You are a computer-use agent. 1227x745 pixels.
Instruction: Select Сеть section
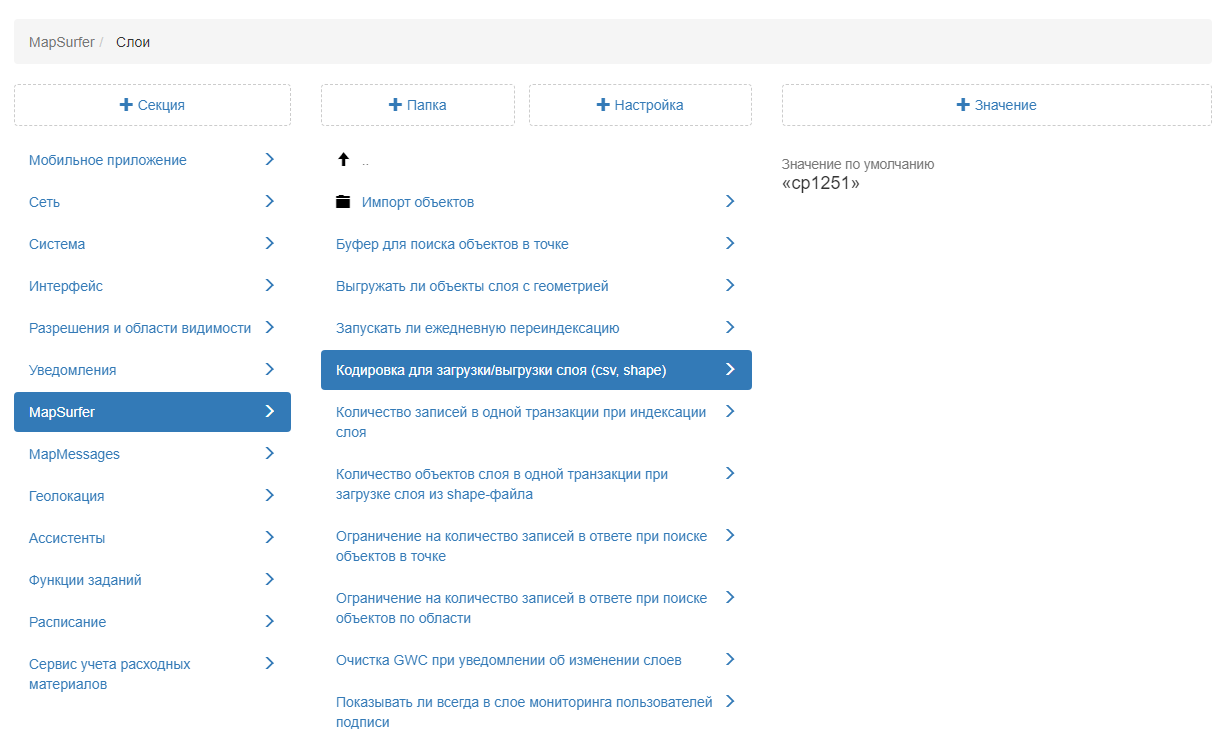152,202
